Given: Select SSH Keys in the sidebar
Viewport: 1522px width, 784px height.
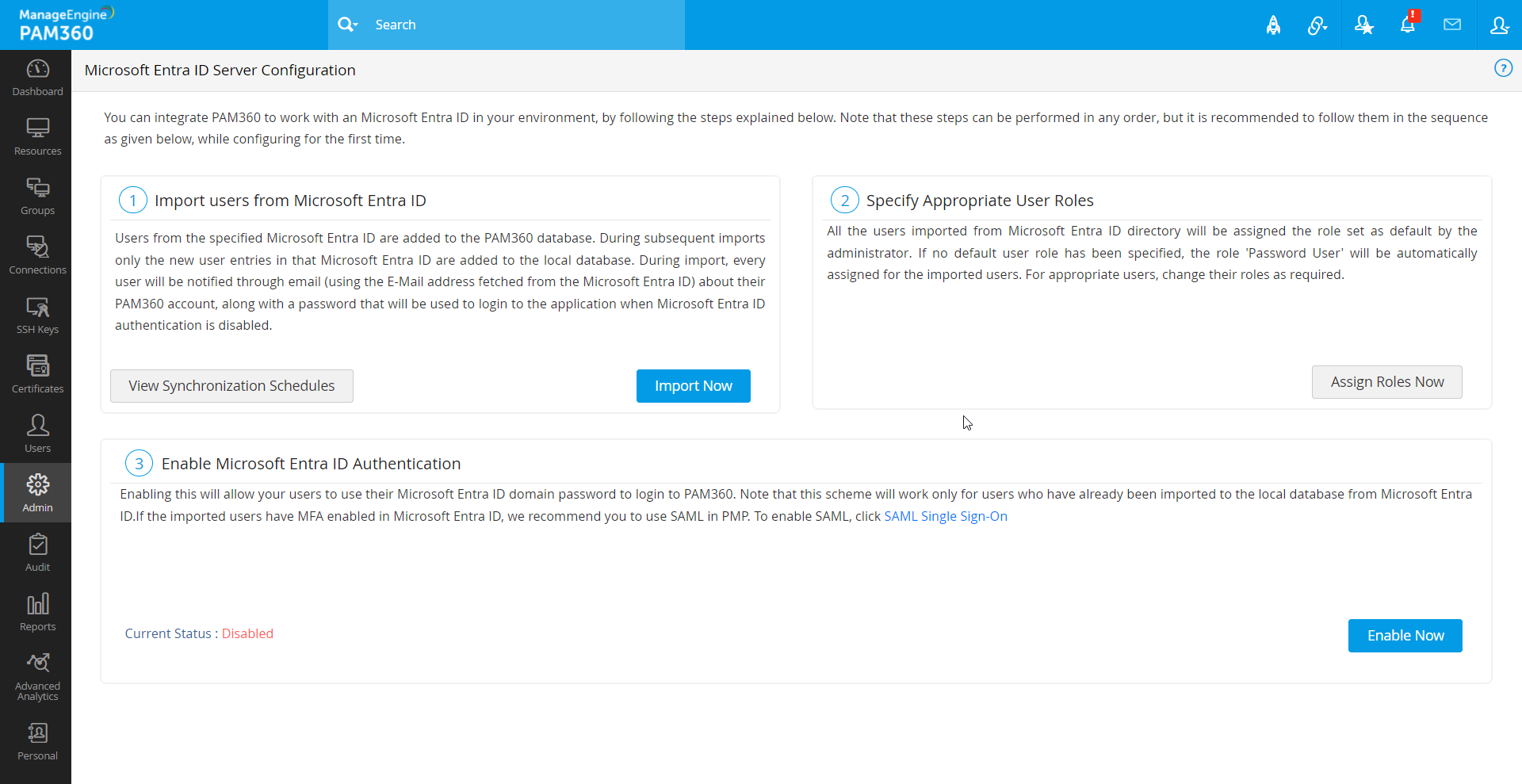Looking at the screenshot, I should coord(37,316).
